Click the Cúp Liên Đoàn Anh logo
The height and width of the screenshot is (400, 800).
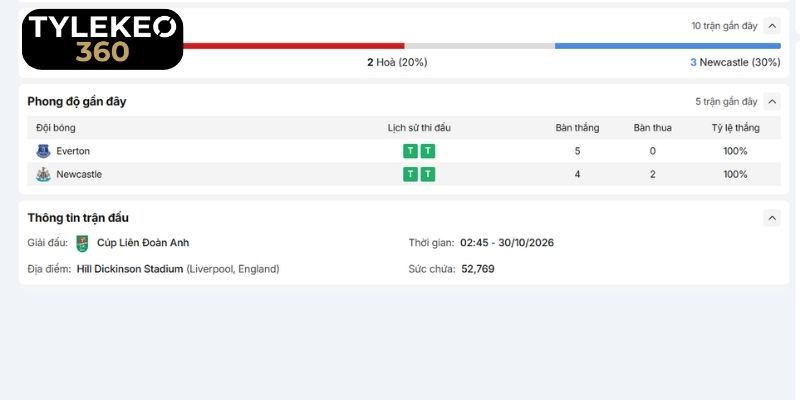point(82,243)
